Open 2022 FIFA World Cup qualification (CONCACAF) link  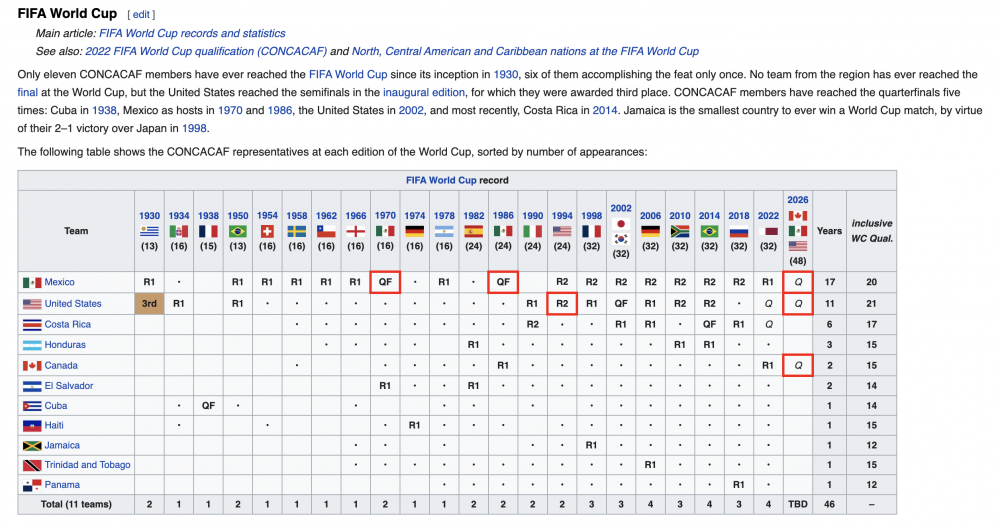(x=206, y=51)
